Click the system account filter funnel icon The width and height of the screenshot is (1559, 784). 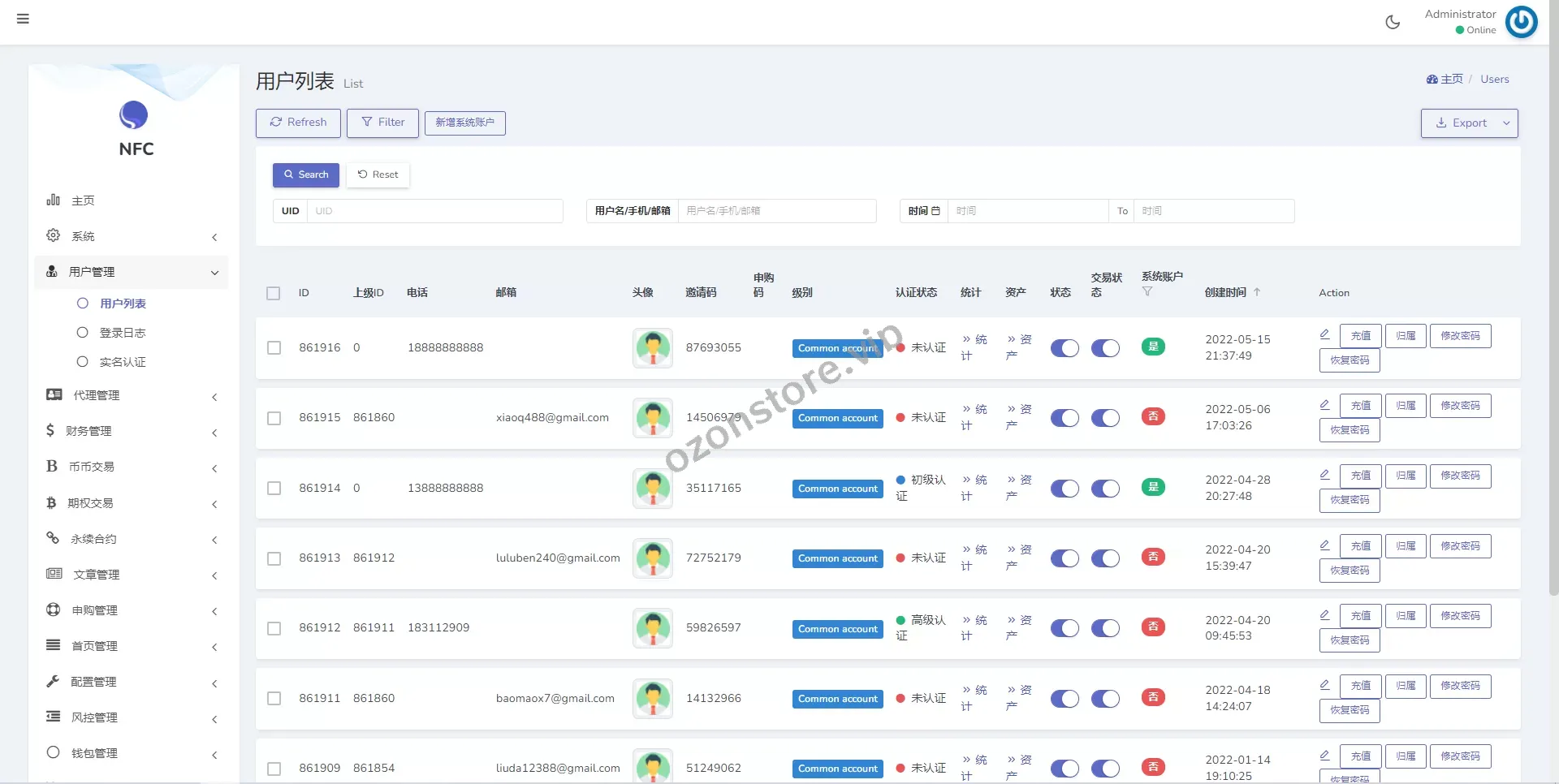(1147, 292)
